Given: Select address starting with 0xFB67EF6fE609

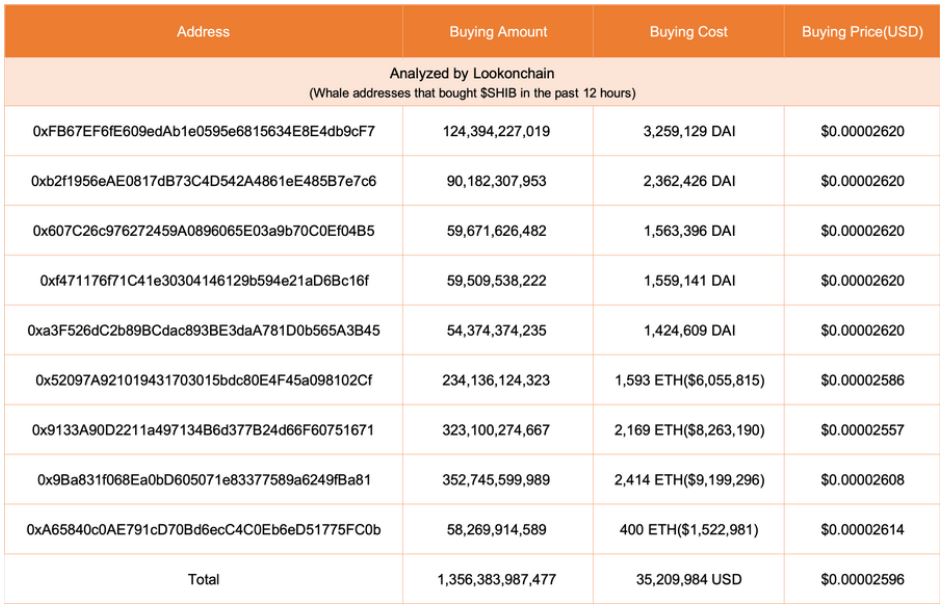Looking at the screenshot, I should pos(204,131).
